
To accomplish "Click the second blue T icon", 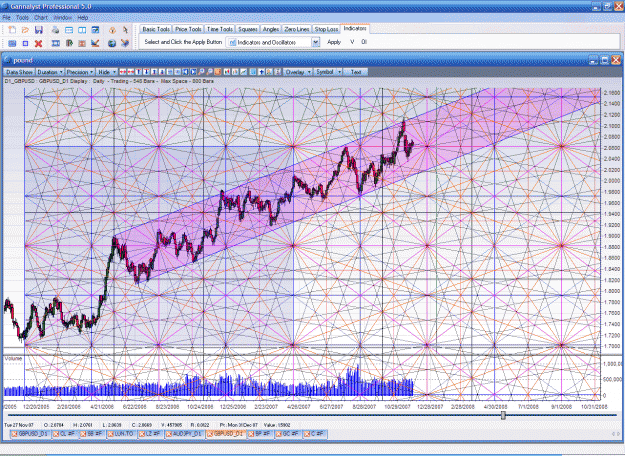I will 147,72.
